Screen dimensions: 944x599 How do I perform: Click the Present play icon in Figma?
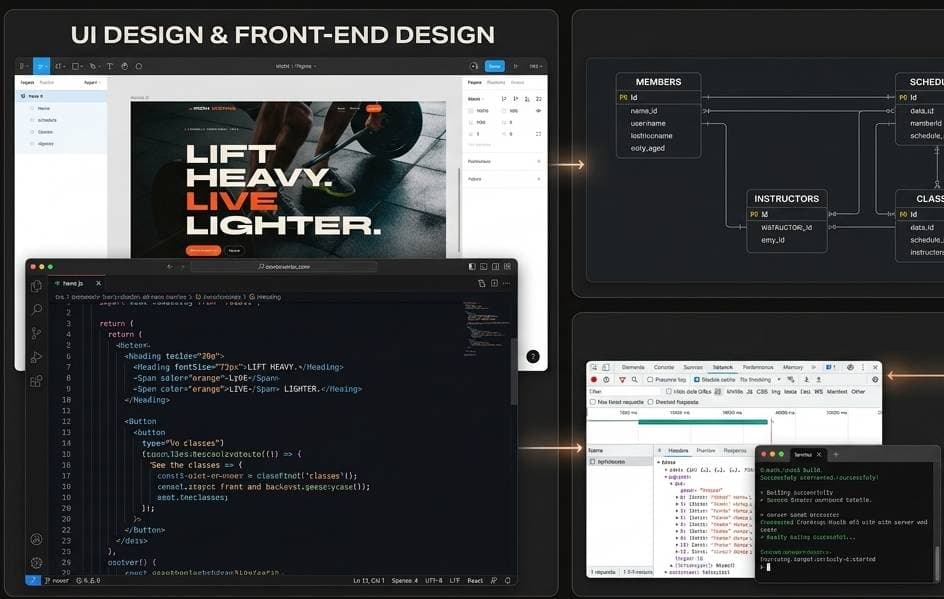click(x=516, y=66)
